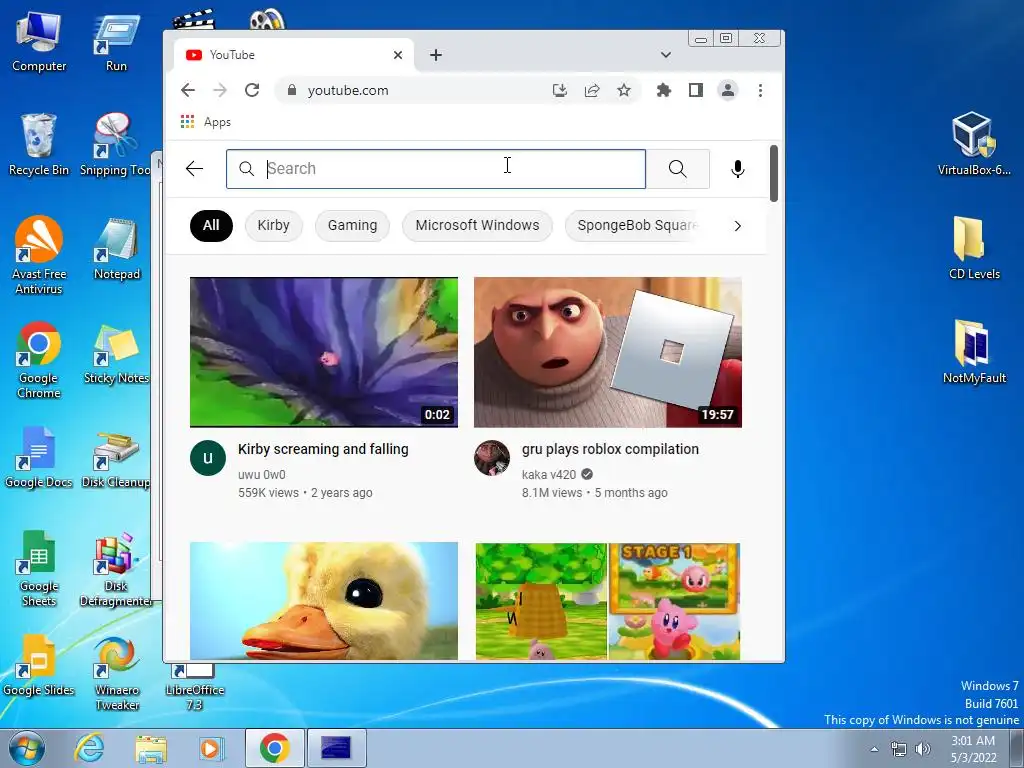The image size is (1024, 768).
Task: Close the YouTube tab
Action: (x=398, y=55)
